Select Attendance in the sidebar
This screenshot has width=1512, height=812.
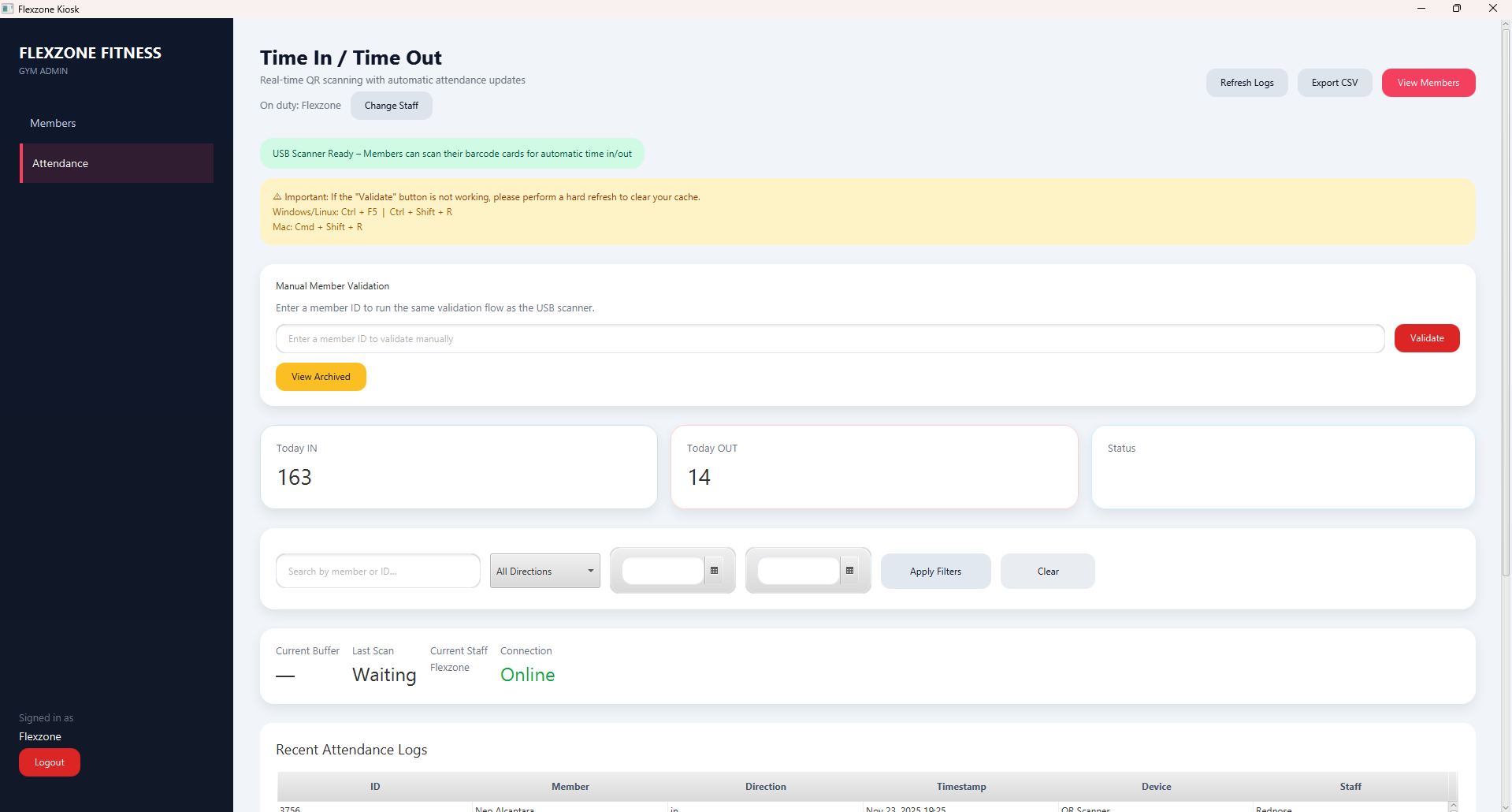(x=59, y=163)
